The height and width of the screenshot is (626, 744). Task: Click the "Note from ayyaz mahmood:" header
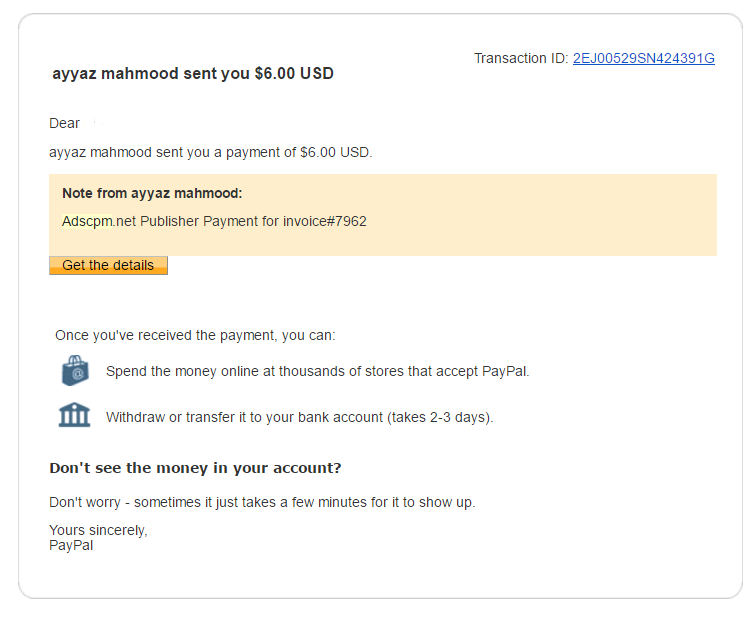pos(152,193)
